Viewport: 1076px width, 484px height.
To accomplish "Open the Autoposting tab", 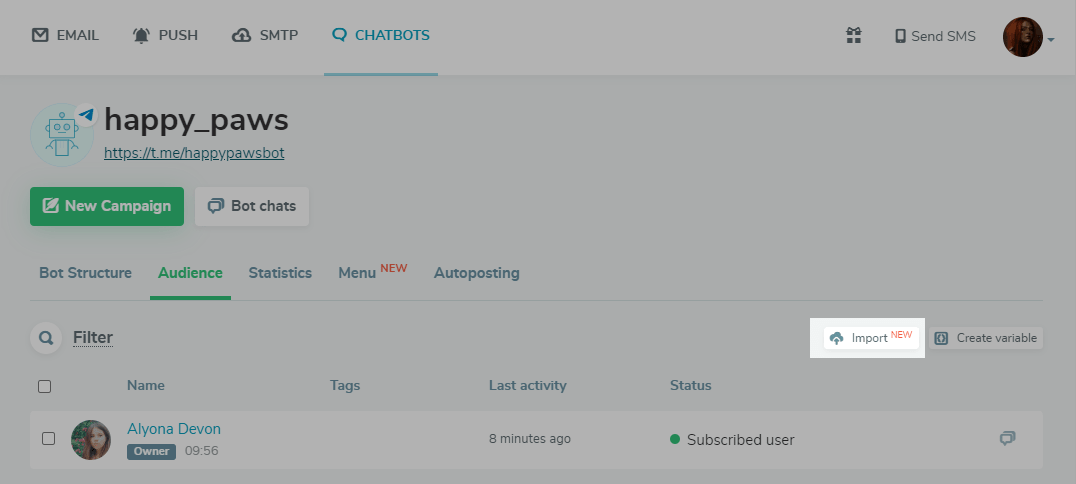I will tap(476, 273).
